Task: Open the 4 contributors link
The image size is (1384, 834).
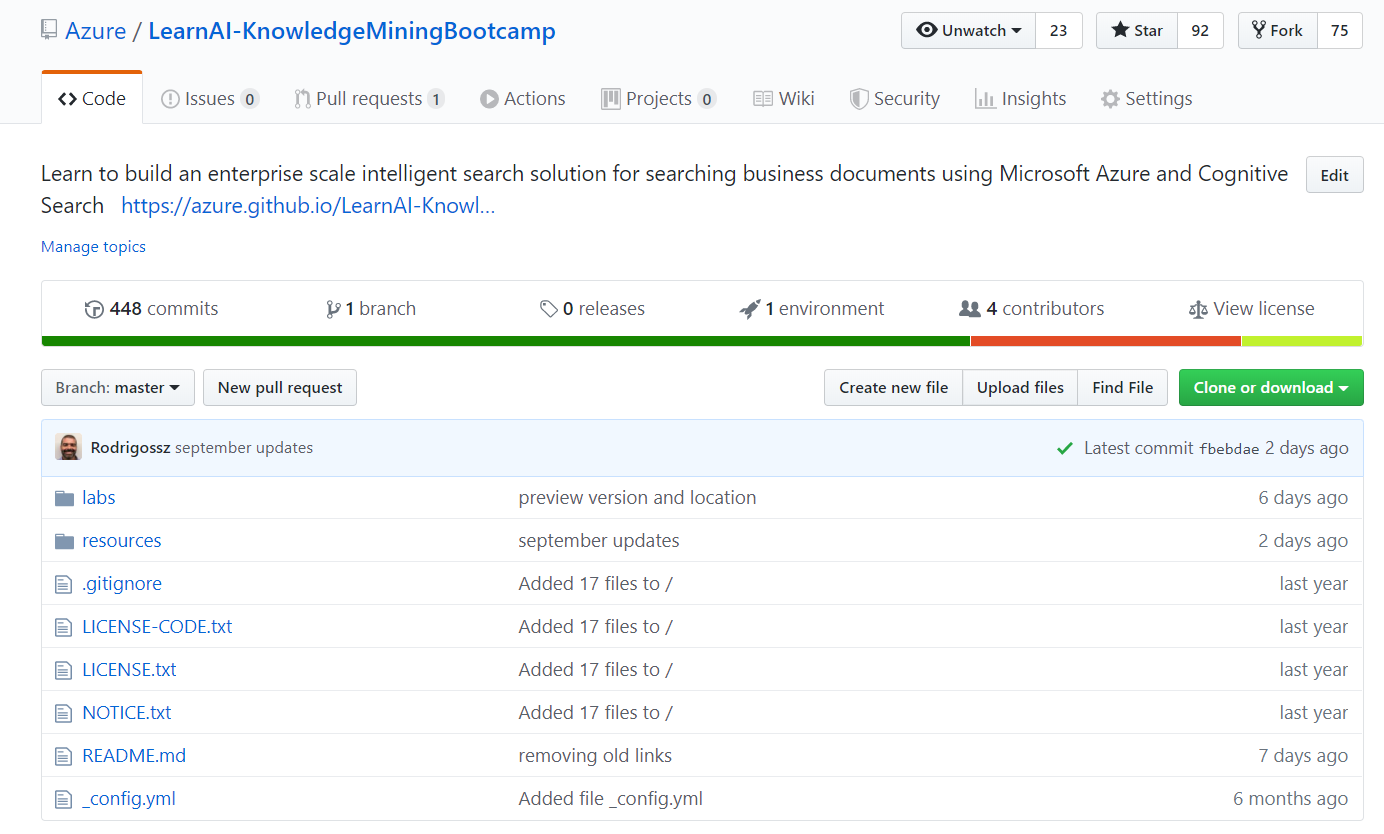Action: point(1032,309)
